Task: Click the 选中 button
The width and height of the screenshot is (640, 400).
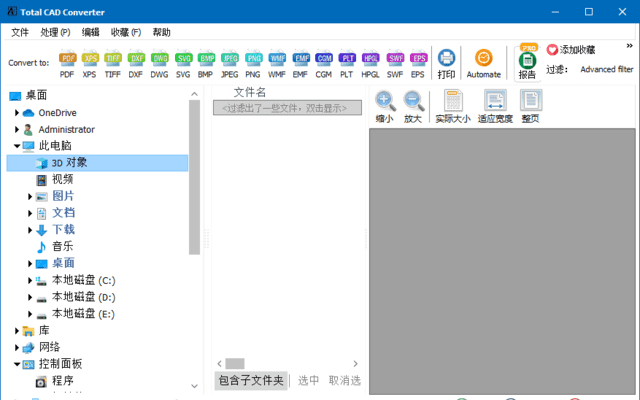Action: (309, 380)
